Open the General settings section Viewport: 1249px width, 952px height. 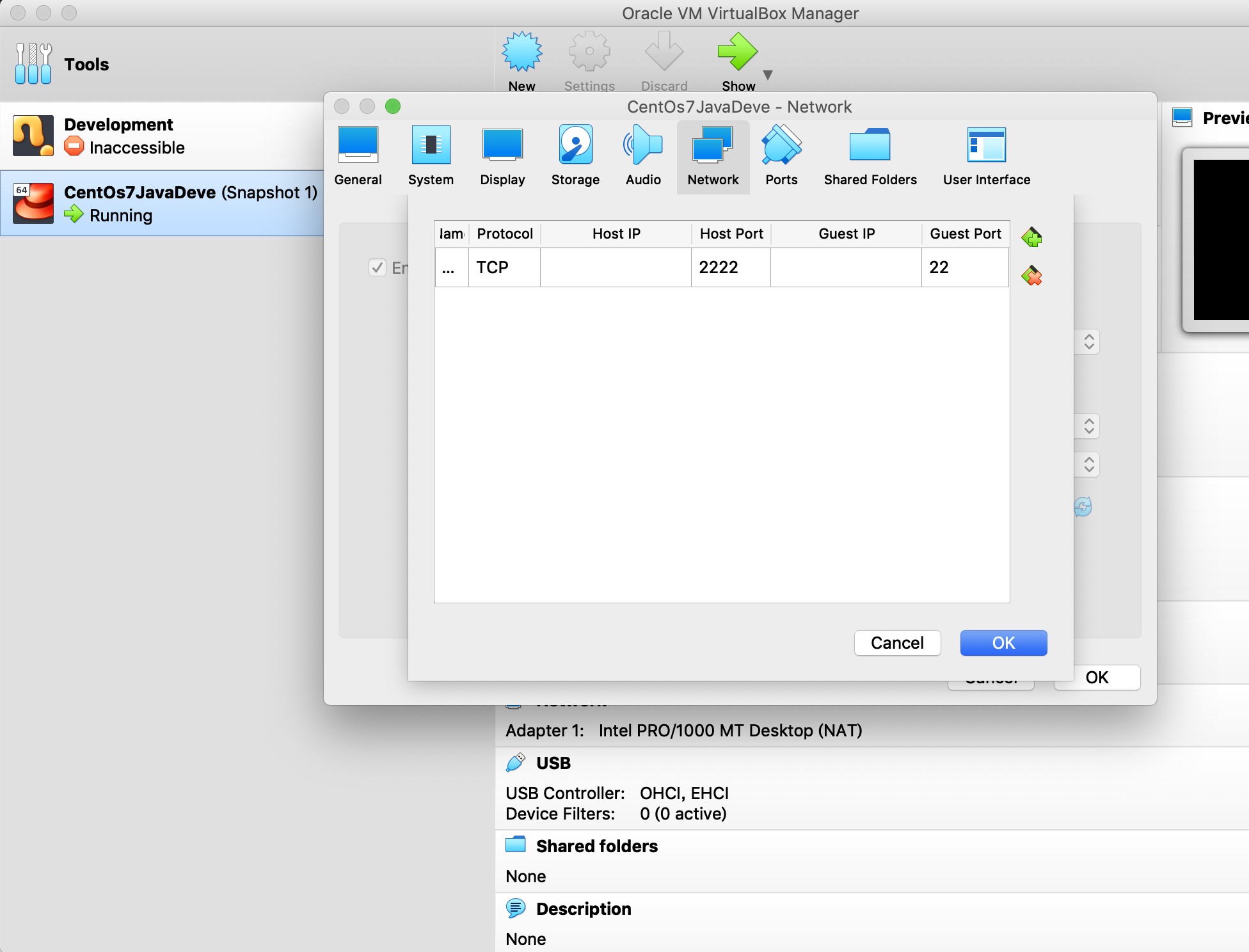(x=358, y=157)
